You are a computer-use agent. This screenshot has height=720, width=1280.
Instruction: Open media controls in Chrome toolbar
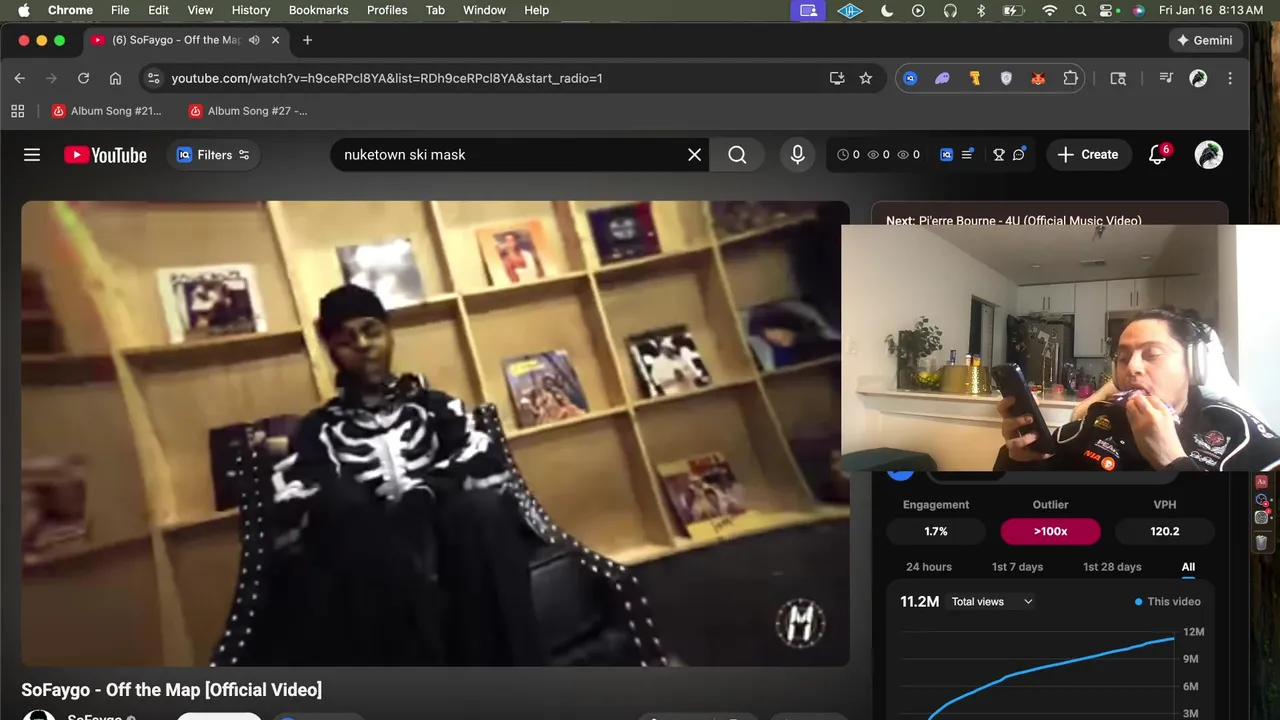[1166, 78]
